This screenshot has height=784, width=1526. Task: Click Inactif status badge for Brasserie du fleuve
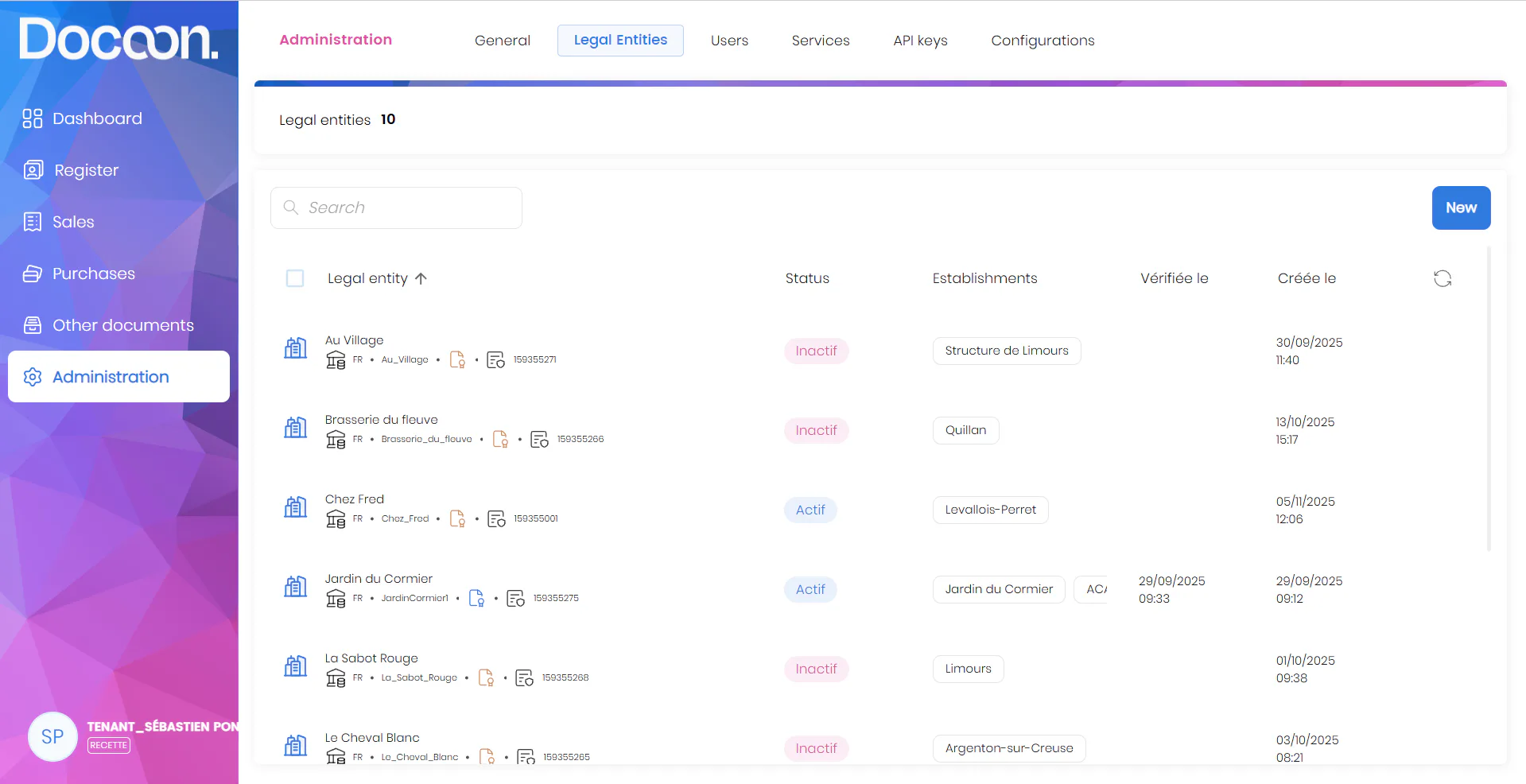pos(817,430)
